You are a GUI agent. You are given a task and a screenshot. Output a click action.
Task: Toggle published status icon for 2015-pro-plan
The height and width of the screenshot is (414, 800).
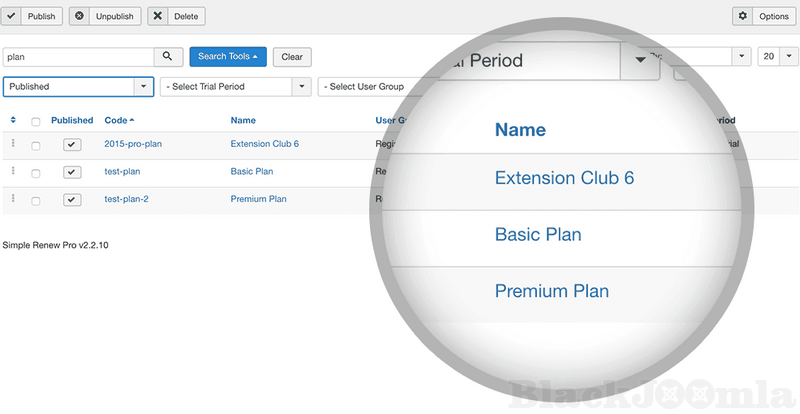(72, 144)
